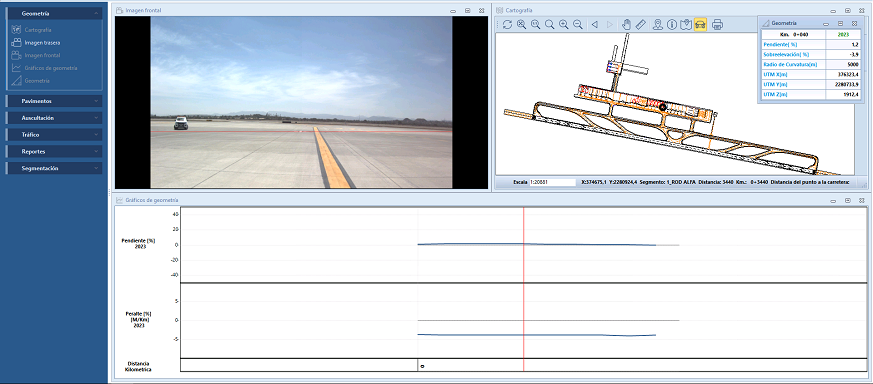
Task: Activate the pan hand tool
Action: (x=626, y=24)
